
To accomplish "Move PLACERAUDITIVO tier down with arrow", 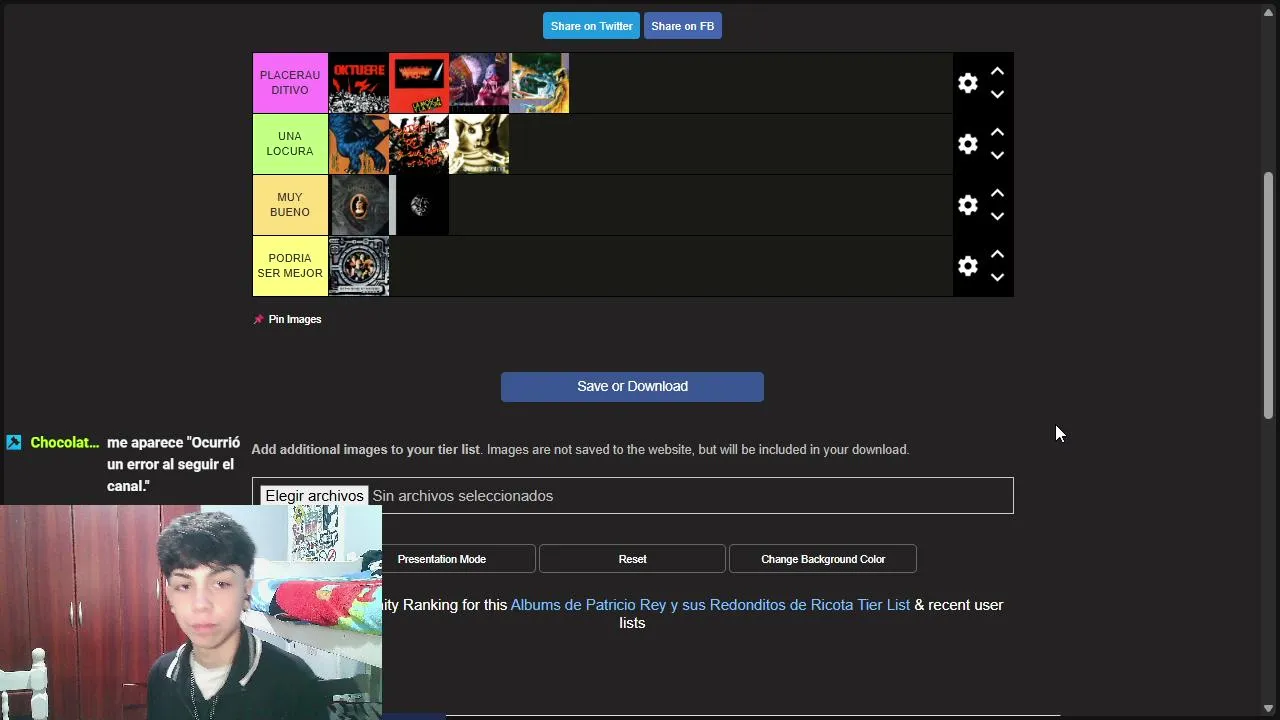I will tap(997, 94).
